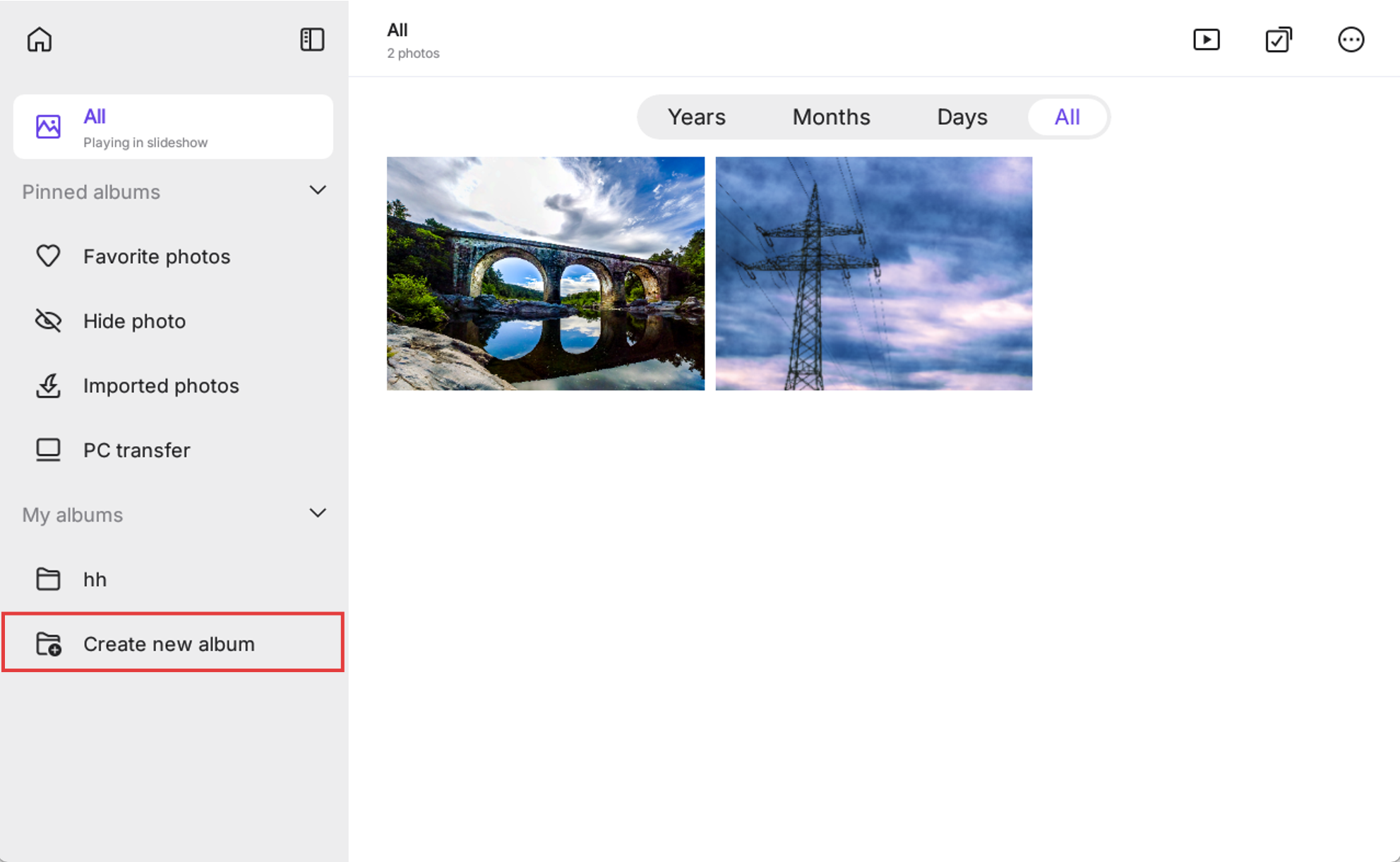Open the electricity pylon photo thumbnail
The height and width of the screenshot is (862, 1400).
click(x=873, y=273)
